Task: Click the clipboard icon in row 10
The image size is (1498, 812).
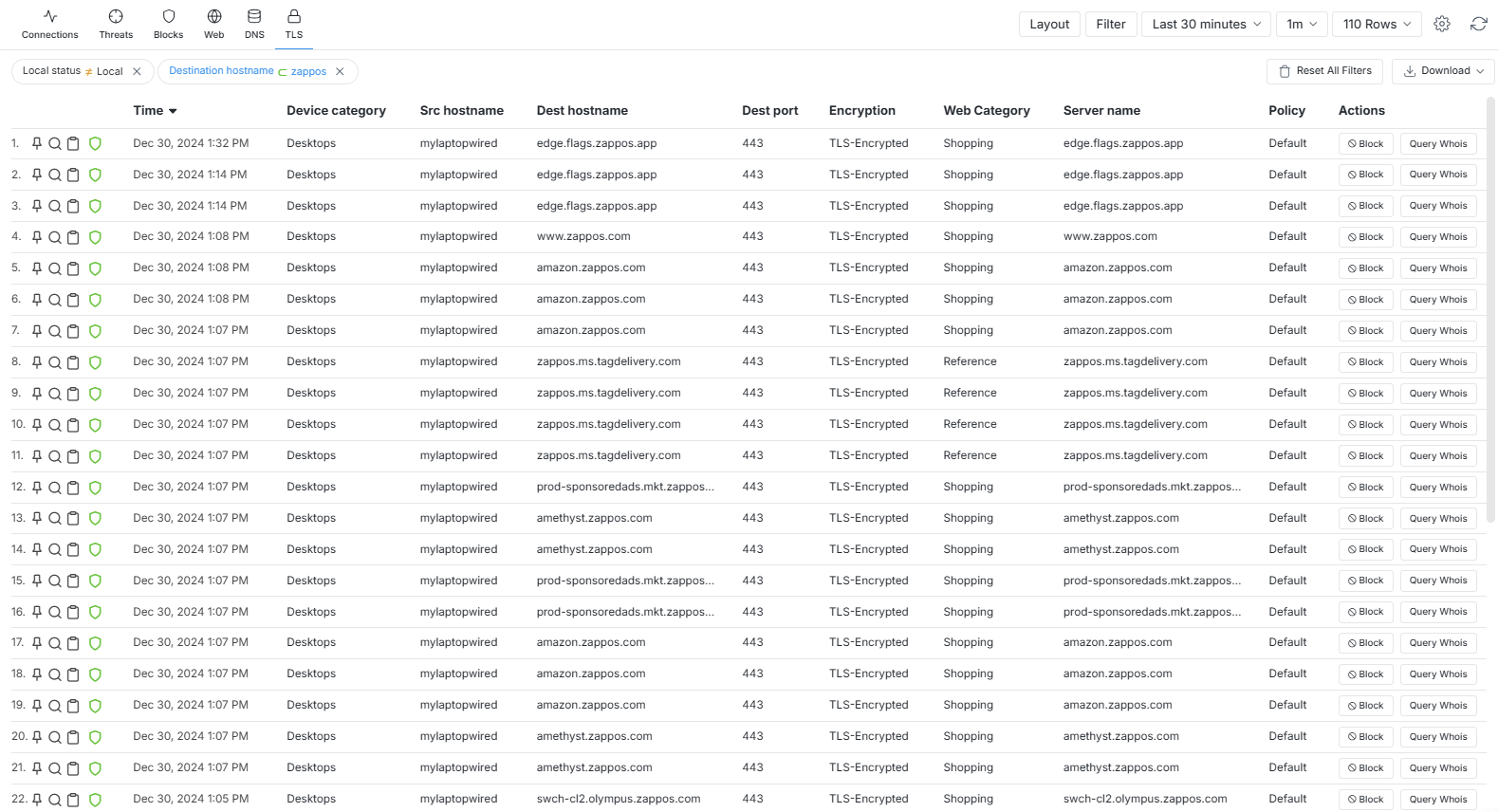Action: pyautogui.click(x=73, y=425)
